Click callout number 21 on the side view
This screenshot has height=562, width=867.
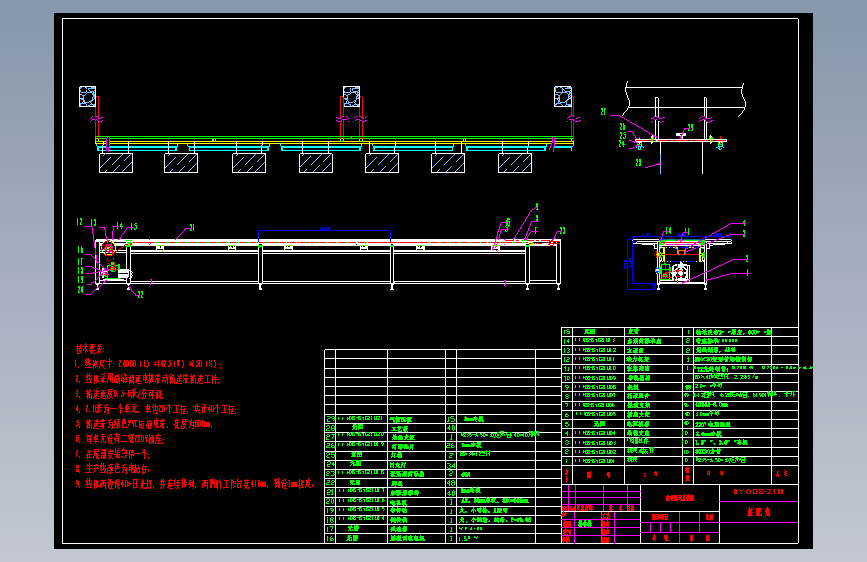tap(192, 227)
